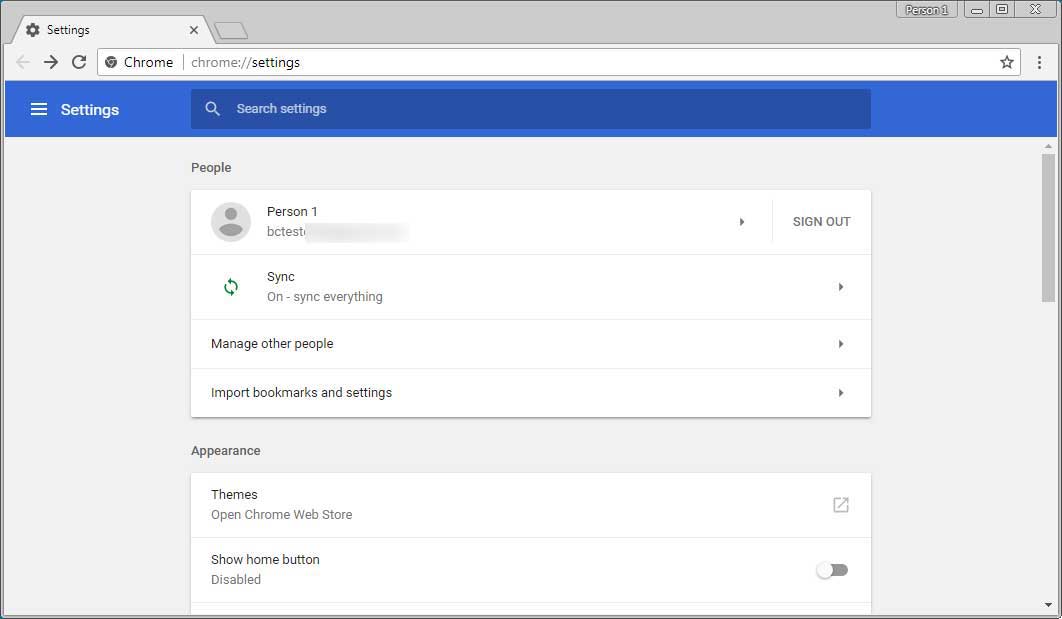1062x619 pixels.
Task: Open the Settings hamburger menu
Action: [x=39, y=109]
